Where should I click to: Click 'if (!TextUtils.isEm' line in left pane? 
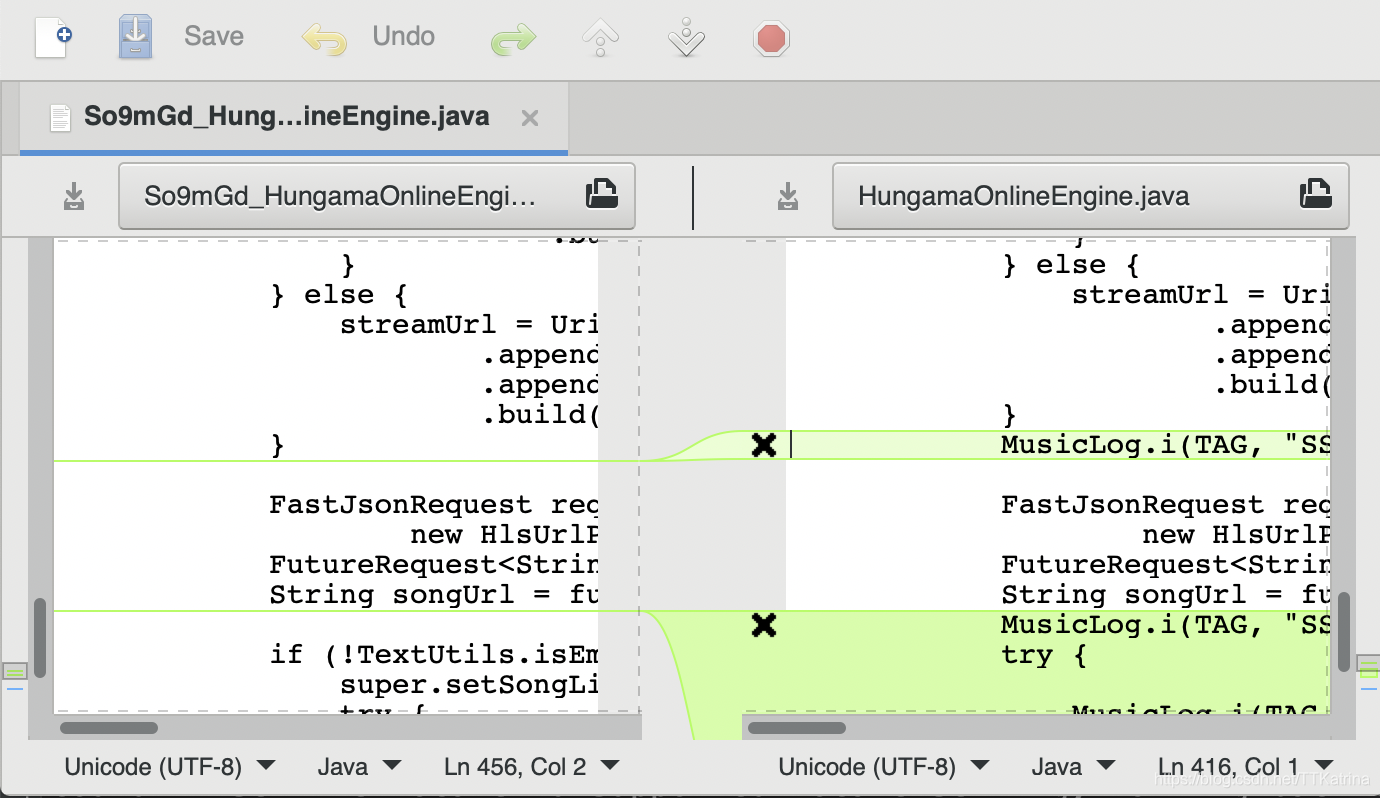[x=434, y=655]
